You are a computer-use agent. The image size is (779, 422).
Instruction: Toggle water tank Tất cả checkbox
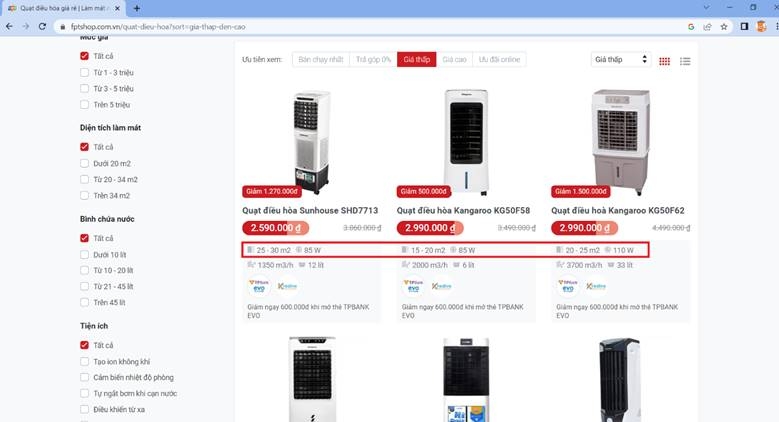(84, 238)
